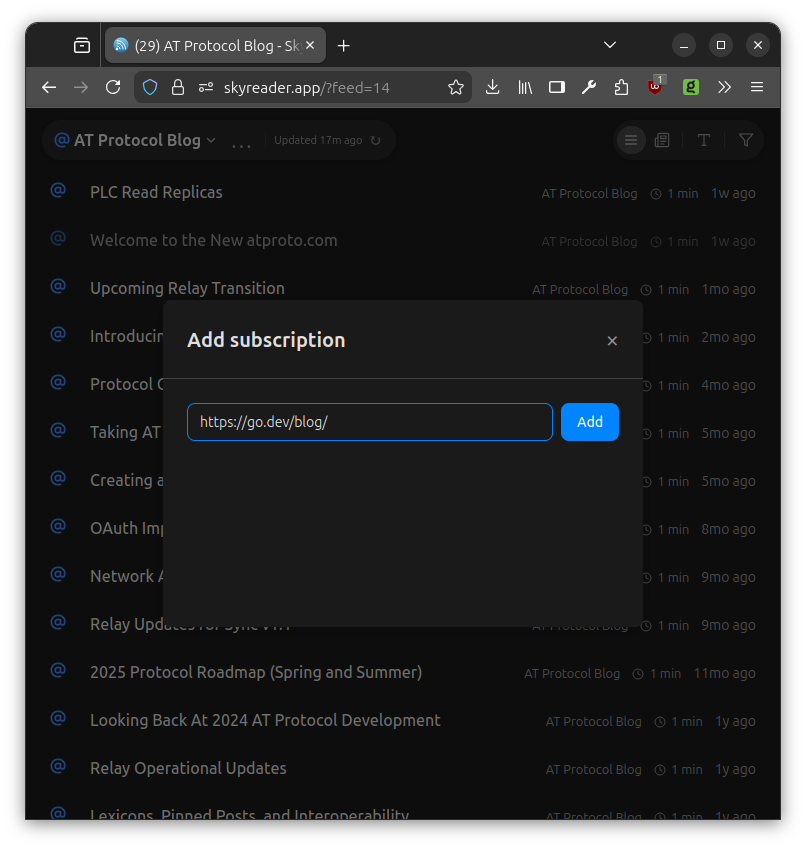This screenshot has width=806, height=848.
Task: Open a new browser tab
Action: point(344,45)
